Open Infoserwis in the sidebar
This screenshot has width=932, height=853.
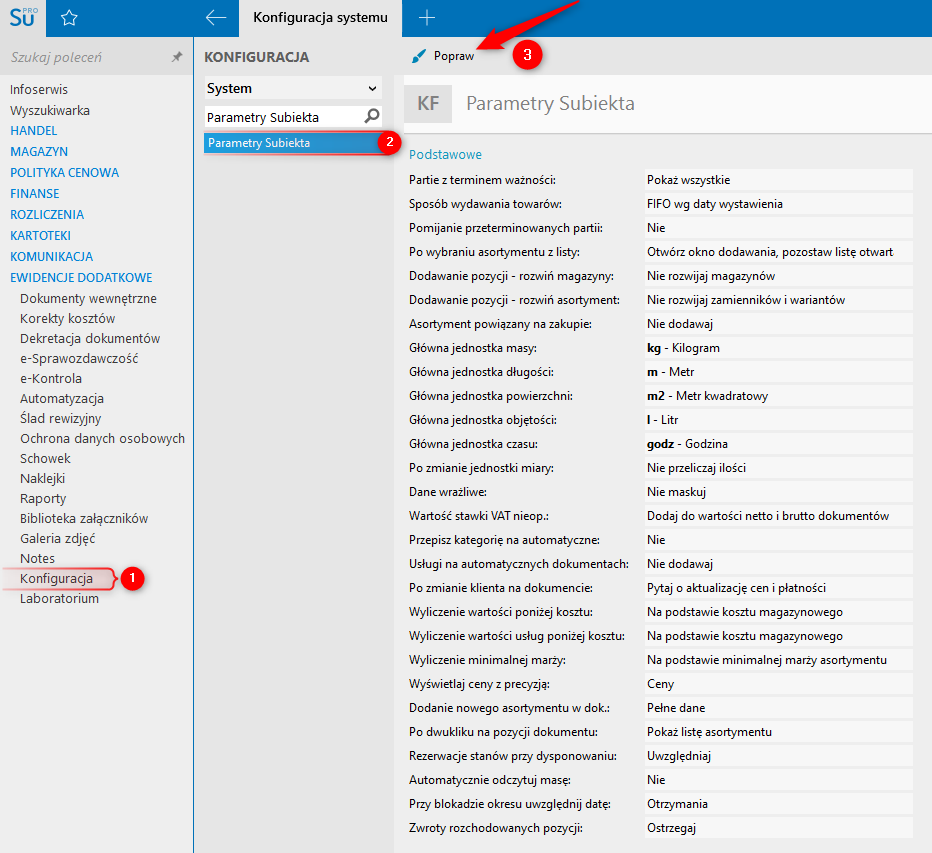[x=39, y=90]
